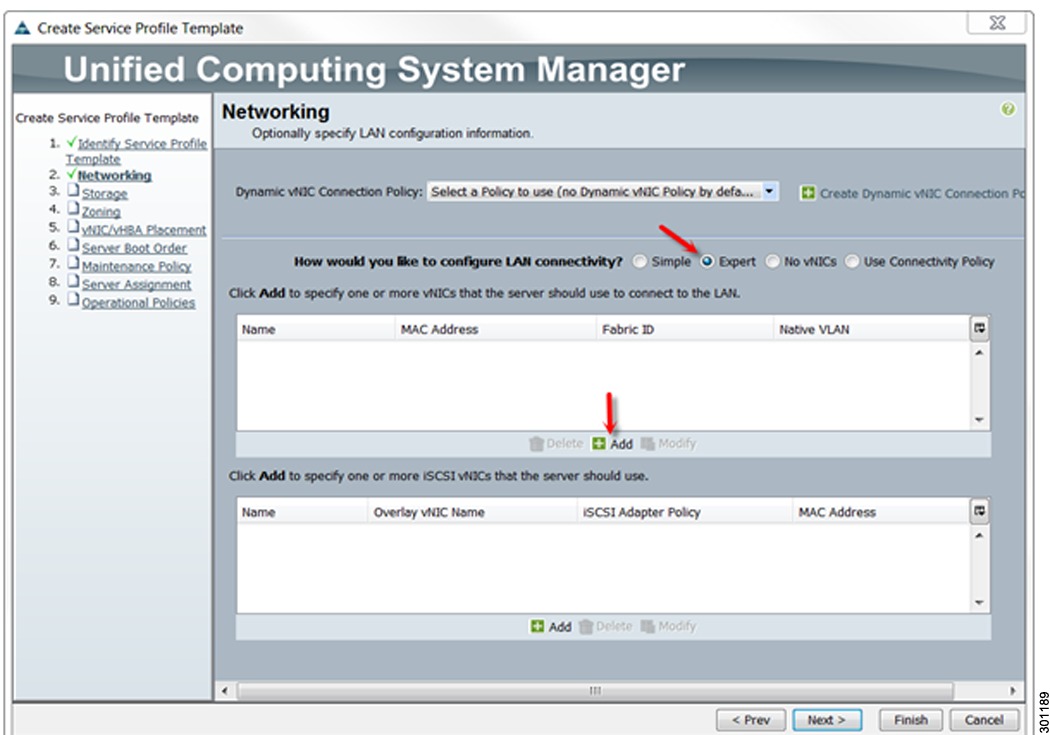1050x735 pixels.
Task: Click Add under the vNICs table
Action: [x=613, y=444]
